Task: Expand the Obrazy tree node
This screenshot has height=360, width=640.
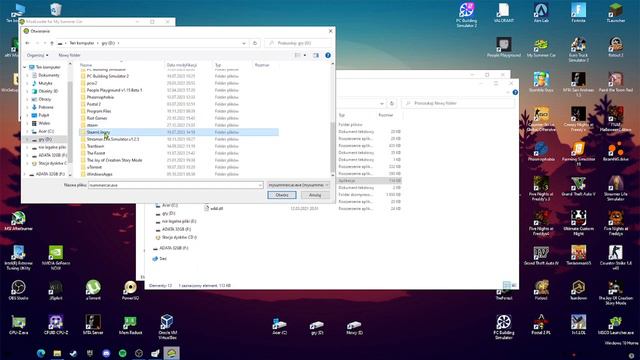Action: point(27,99)
